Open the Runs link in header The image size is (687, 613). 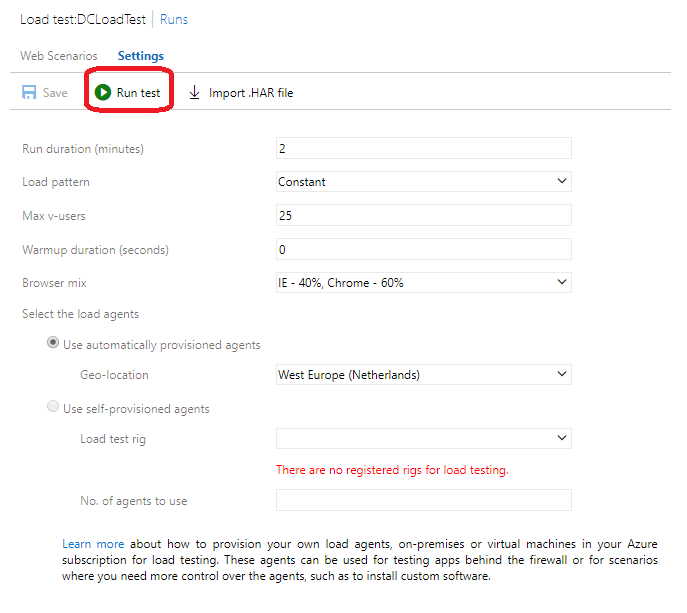[174, 20]
